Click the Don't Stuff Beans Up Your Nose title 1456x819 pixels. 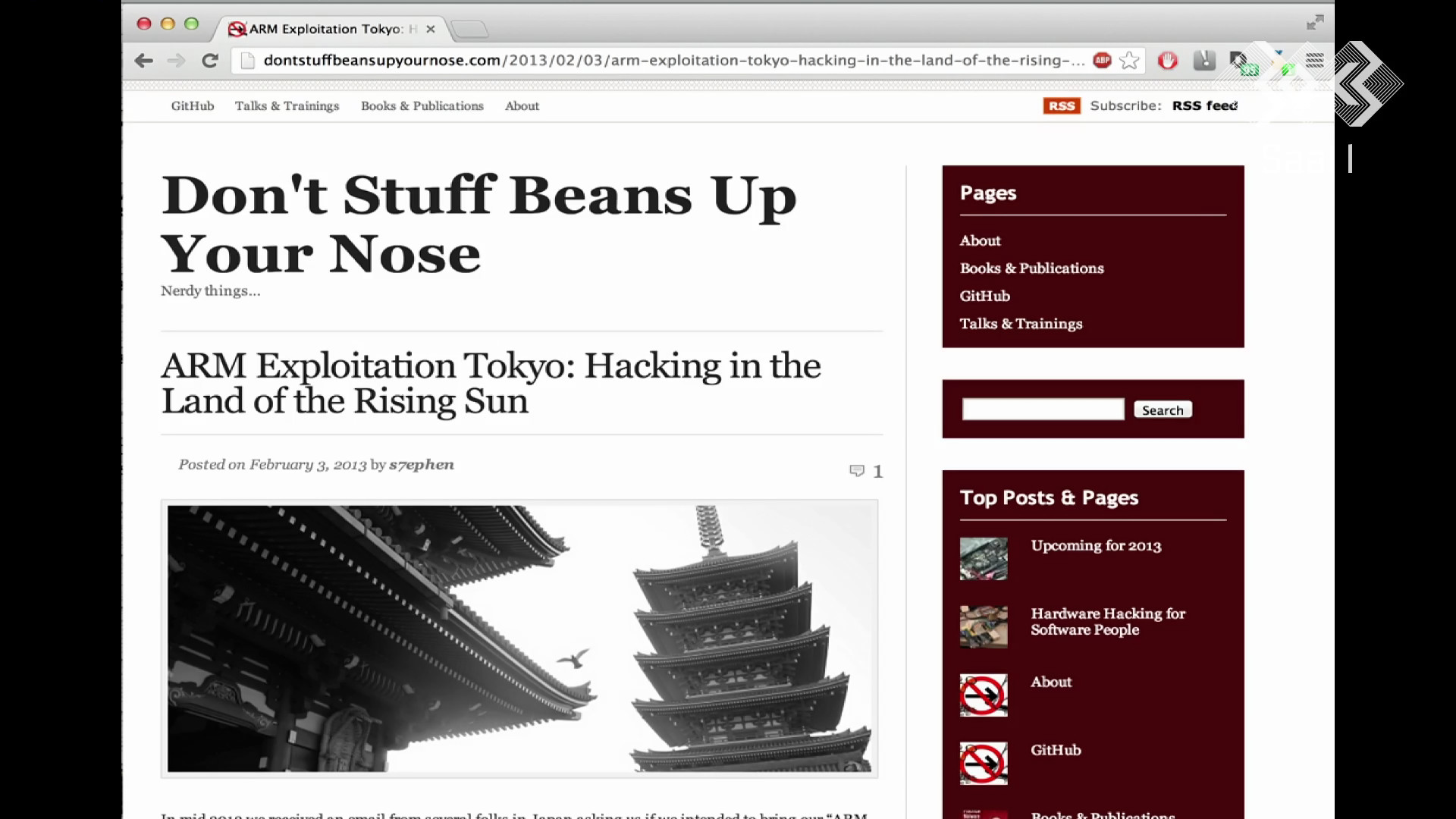point(479,224)
